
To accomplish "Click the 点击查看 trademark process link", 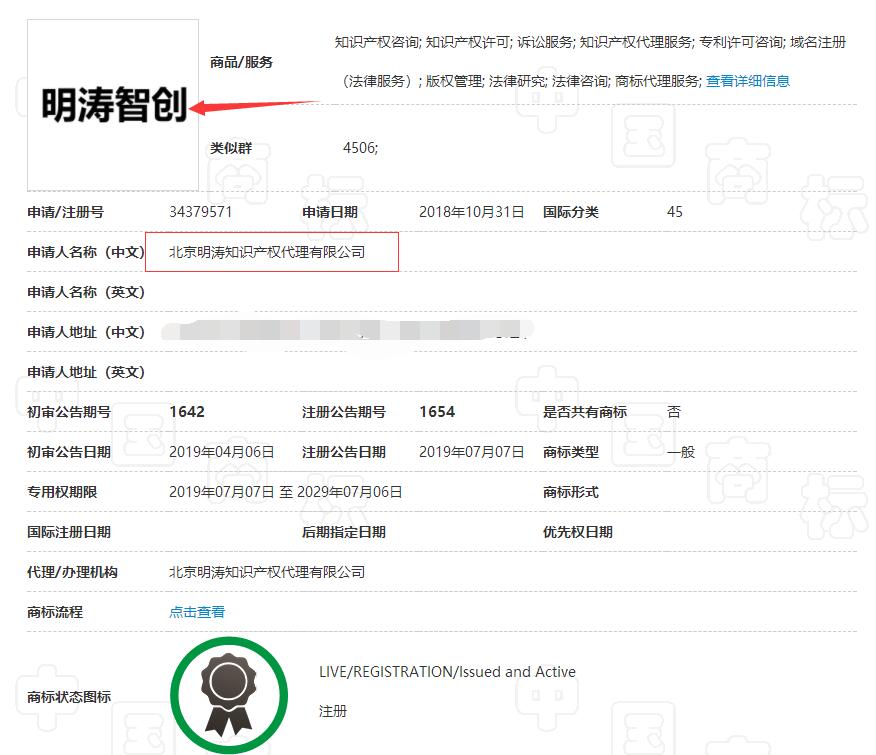I will pos(197,612).
